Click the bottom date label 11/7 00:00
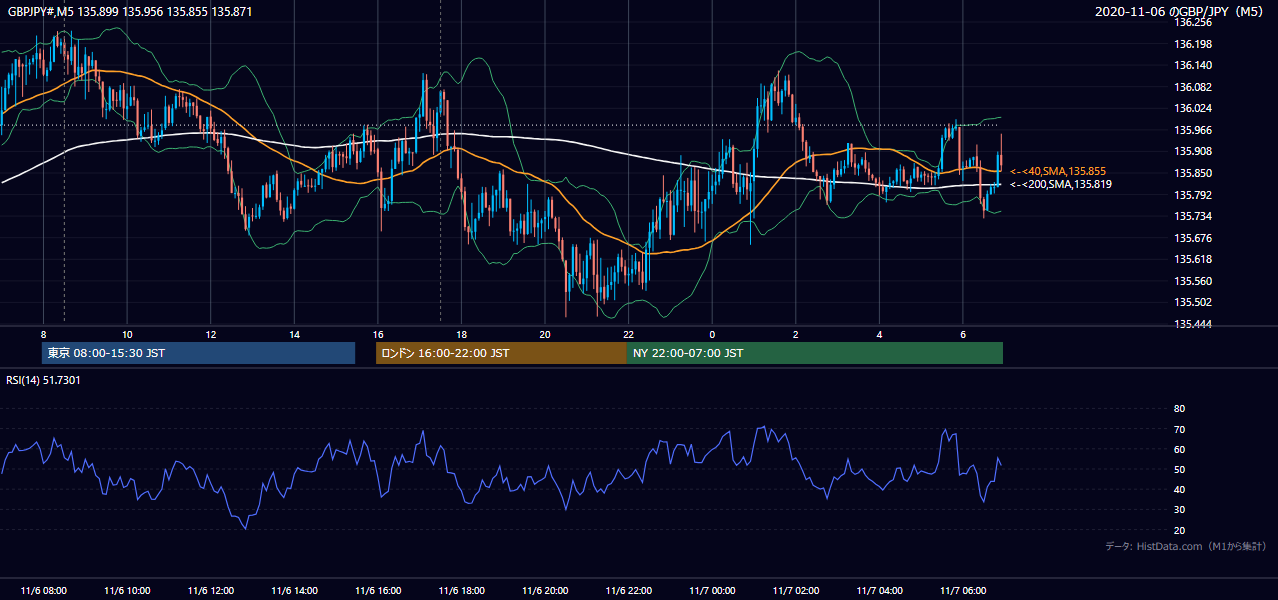The width and height of the screenshot is (1278, 600). point(712,591)
